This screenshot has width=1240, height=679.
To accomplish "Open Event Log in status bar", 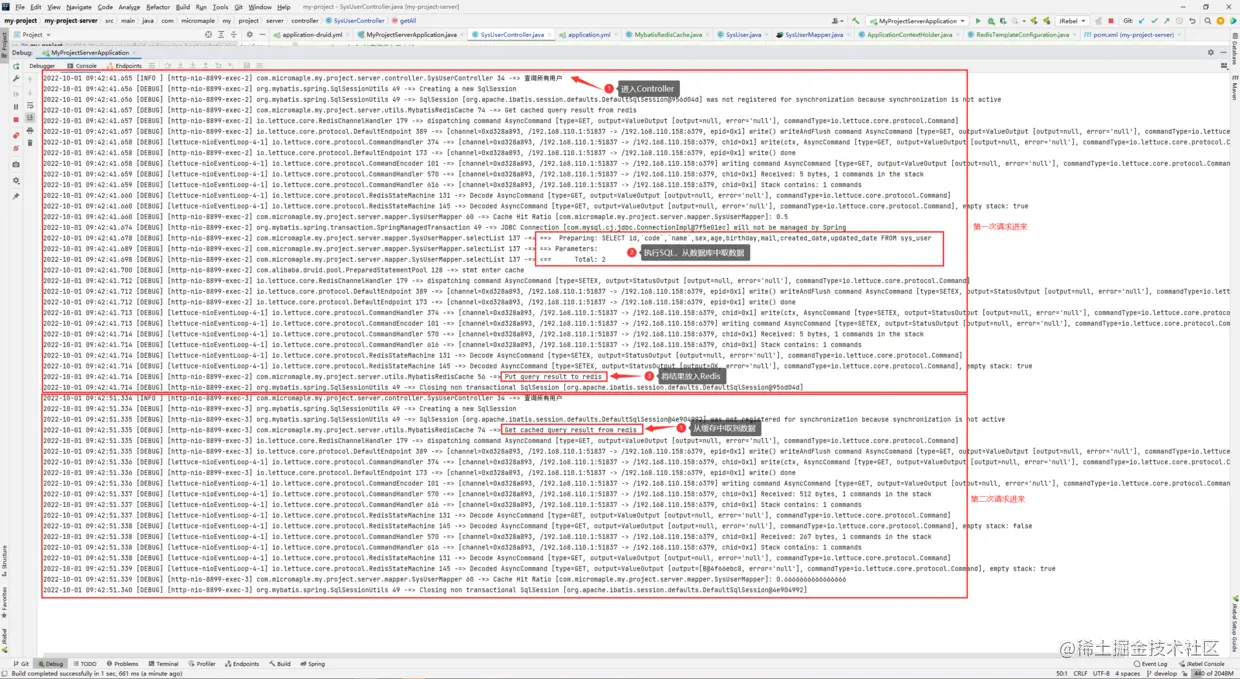I will pyautogui.click(x=1150, y=664).
